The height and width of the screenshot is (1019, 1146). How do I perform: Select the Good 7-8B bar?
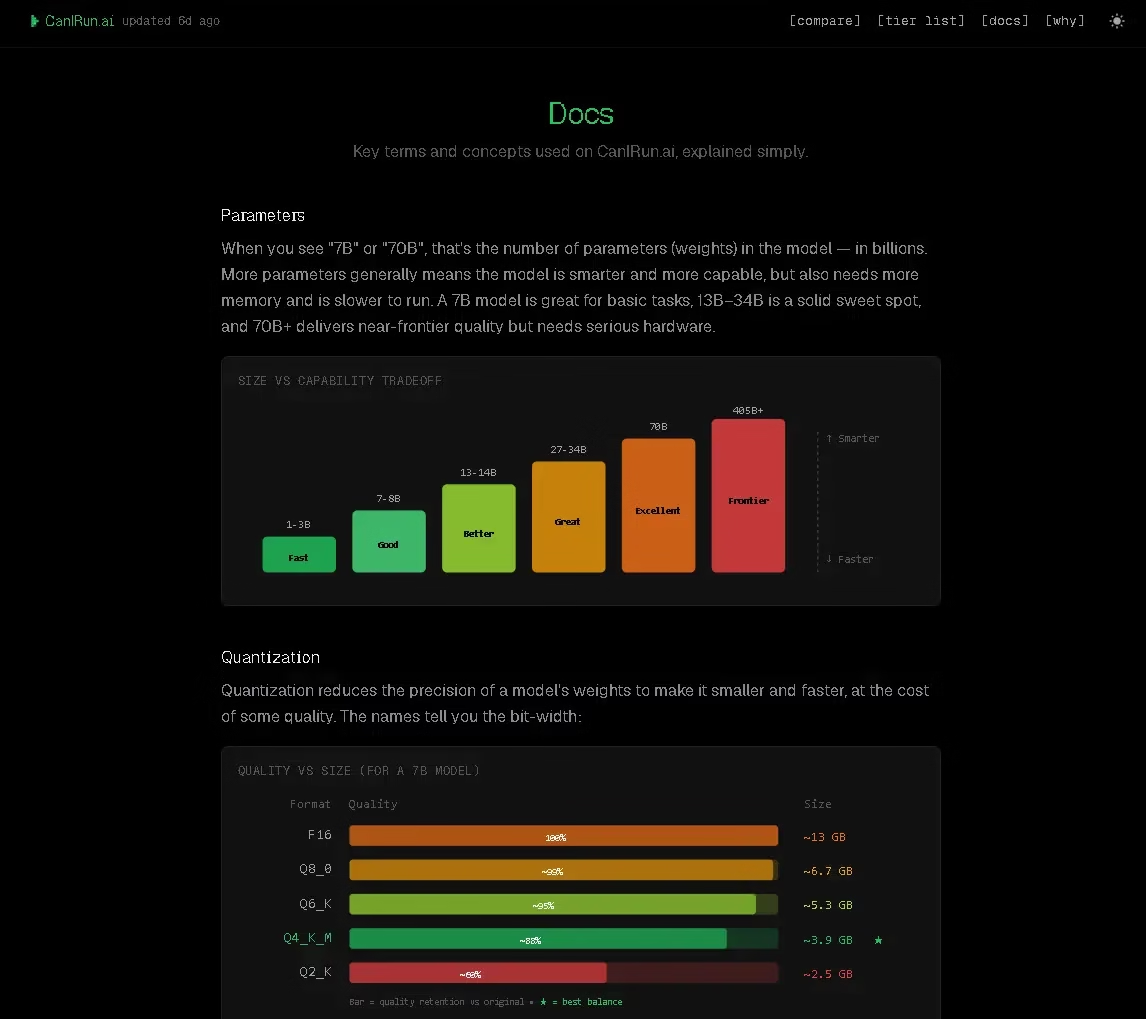pyautogui.click(x=389, y=542)
